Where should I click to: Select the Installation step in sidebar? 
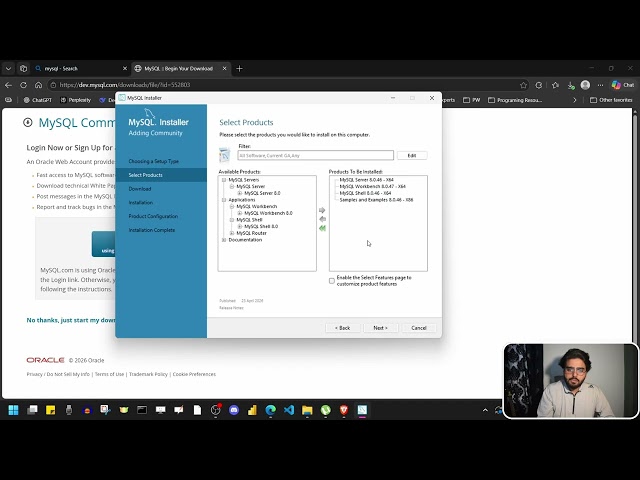tap(140, 202)
